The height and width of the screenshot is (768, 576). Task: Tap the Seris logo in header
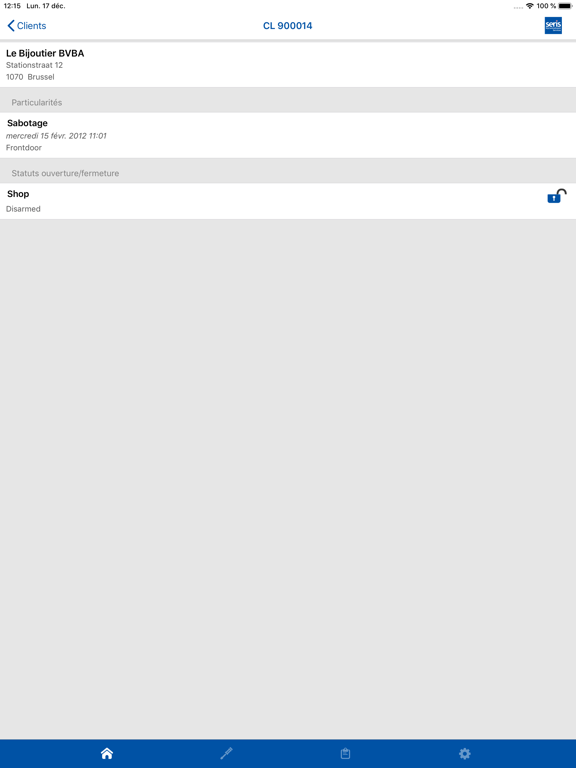point(553,25)
